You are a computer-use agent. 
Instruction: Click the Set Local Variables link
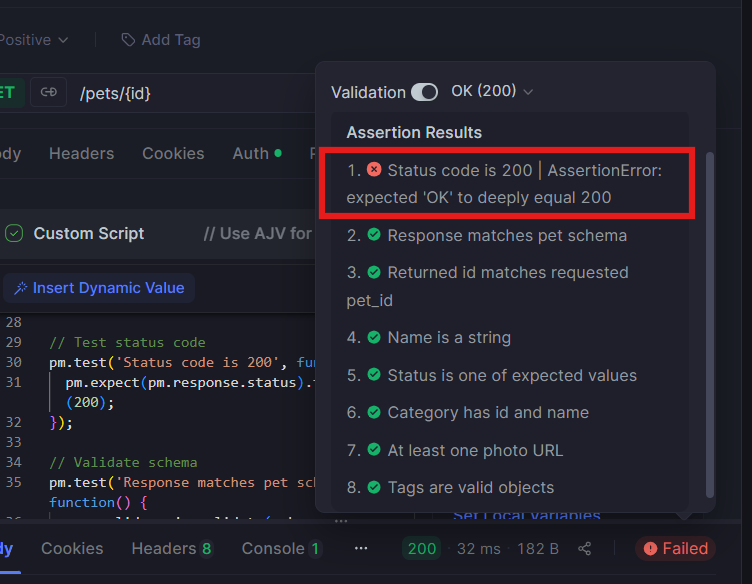click(527, 515)
